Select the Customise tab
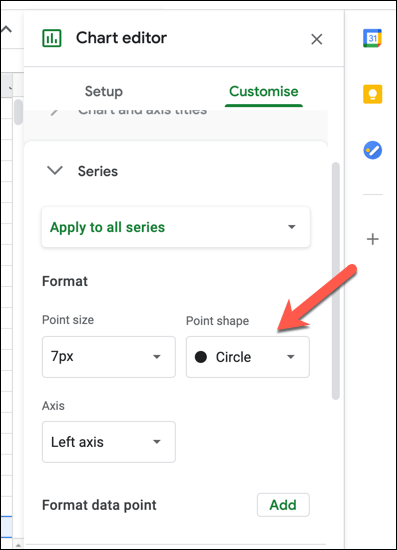The image size is (397, 550). (x=264, y=91)
